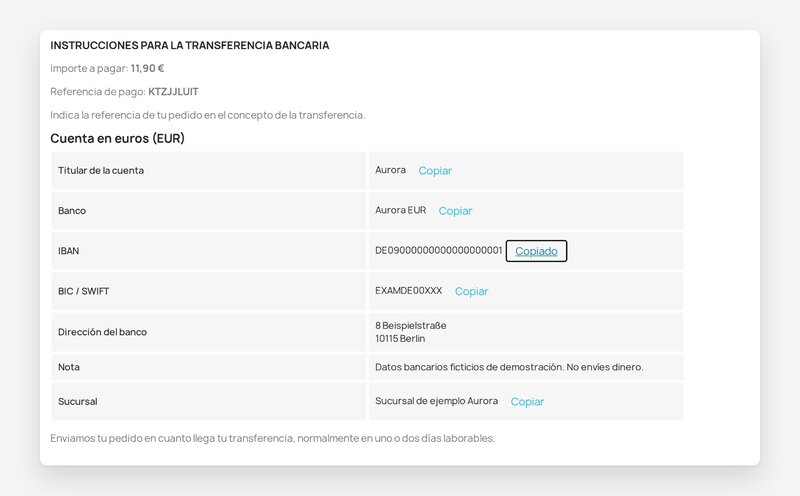The width and height of the screenshot is (800, 496).
Task: Click the IBAN row label
Action: [68, 251]
